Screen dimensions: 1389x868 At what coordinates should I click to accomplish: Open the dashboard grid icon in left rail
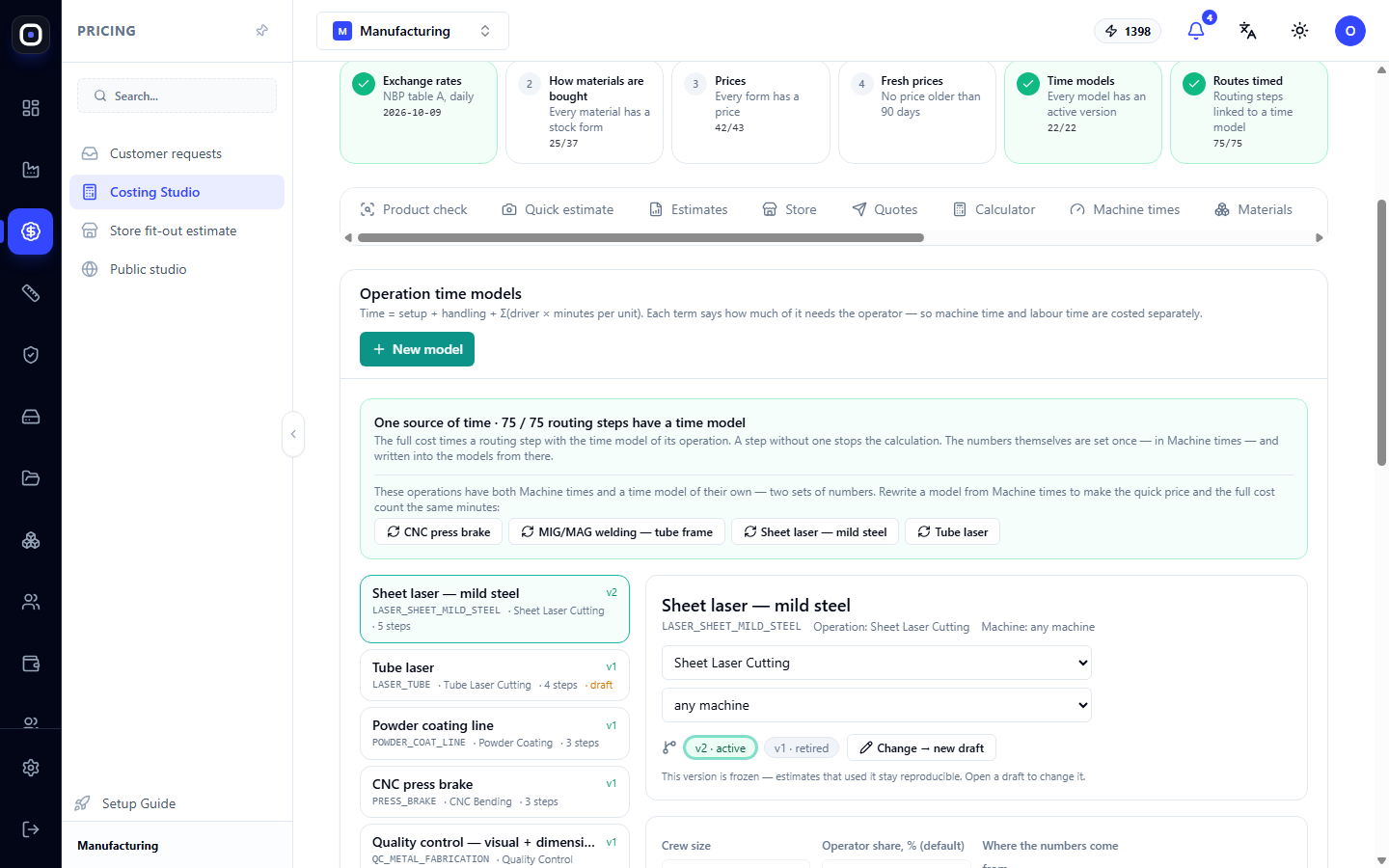31,108
